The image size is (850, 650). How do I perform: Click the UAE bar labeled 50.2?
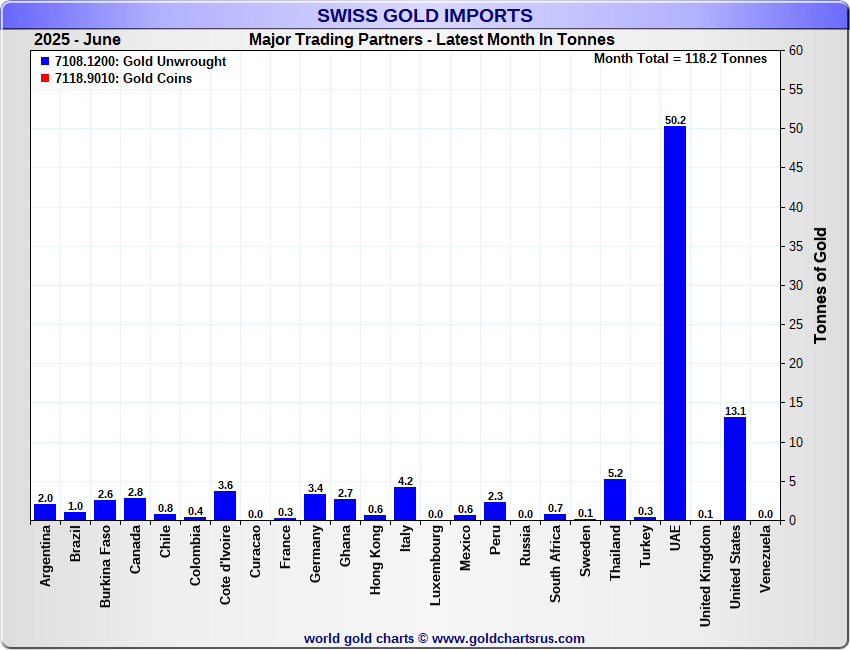pyautogui.click(x=675, y=322)
